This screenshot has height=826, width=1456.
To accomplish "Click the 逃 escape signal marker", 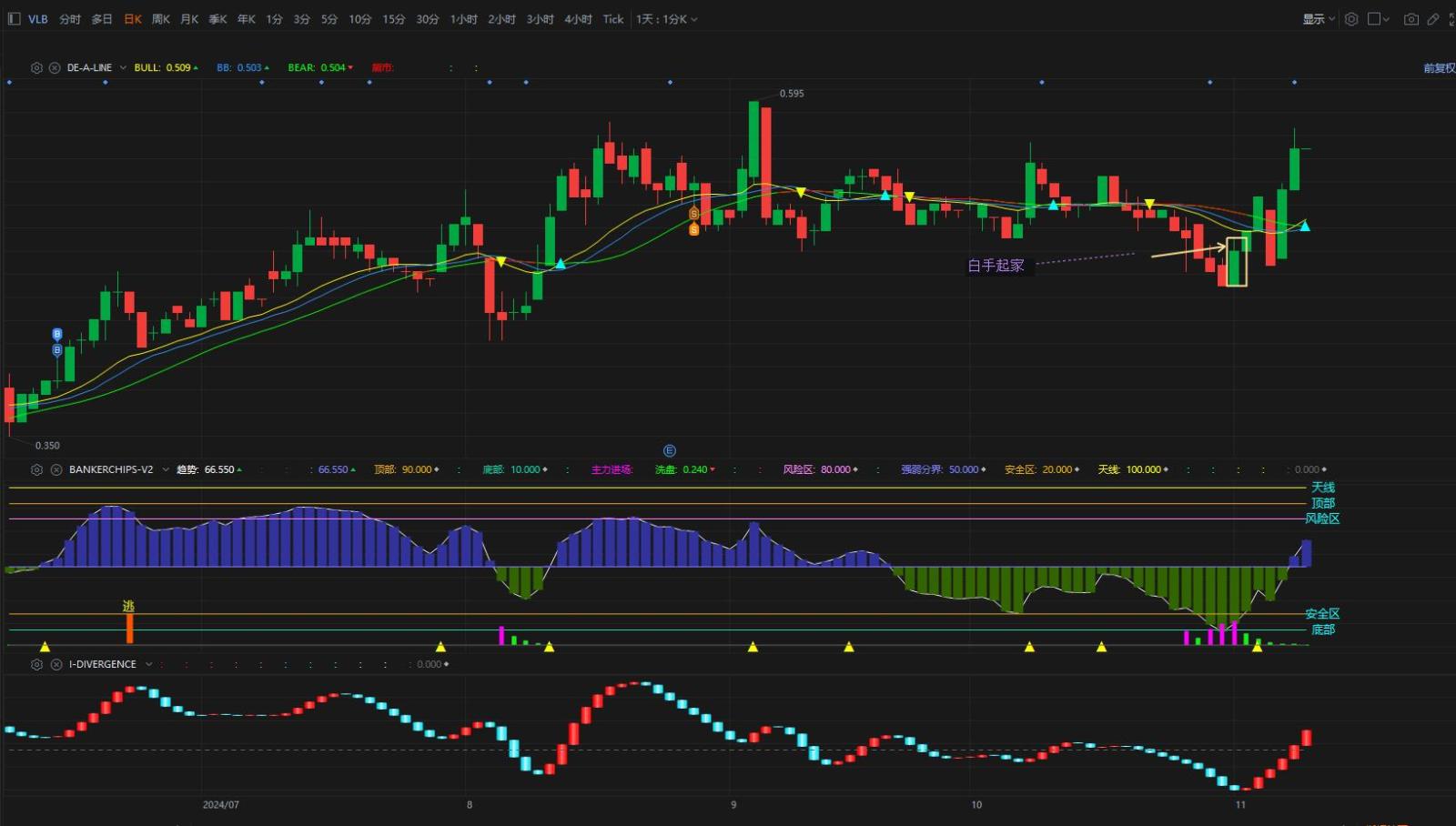I will (128, 606).
